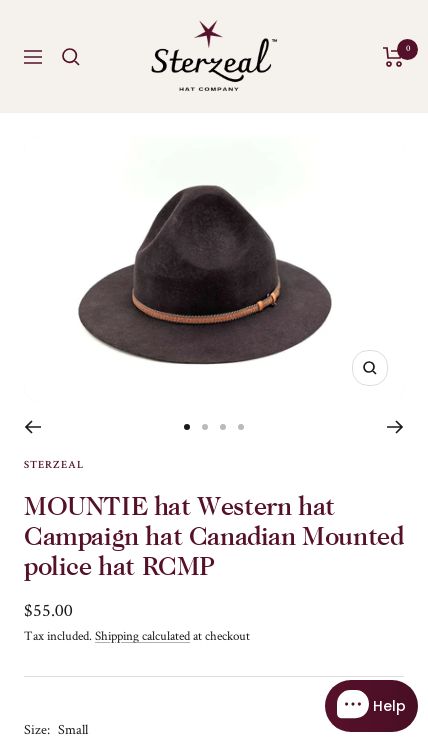Open the search magnifier in header
Screen dimensions: 428x746
[x=70, y=57]
